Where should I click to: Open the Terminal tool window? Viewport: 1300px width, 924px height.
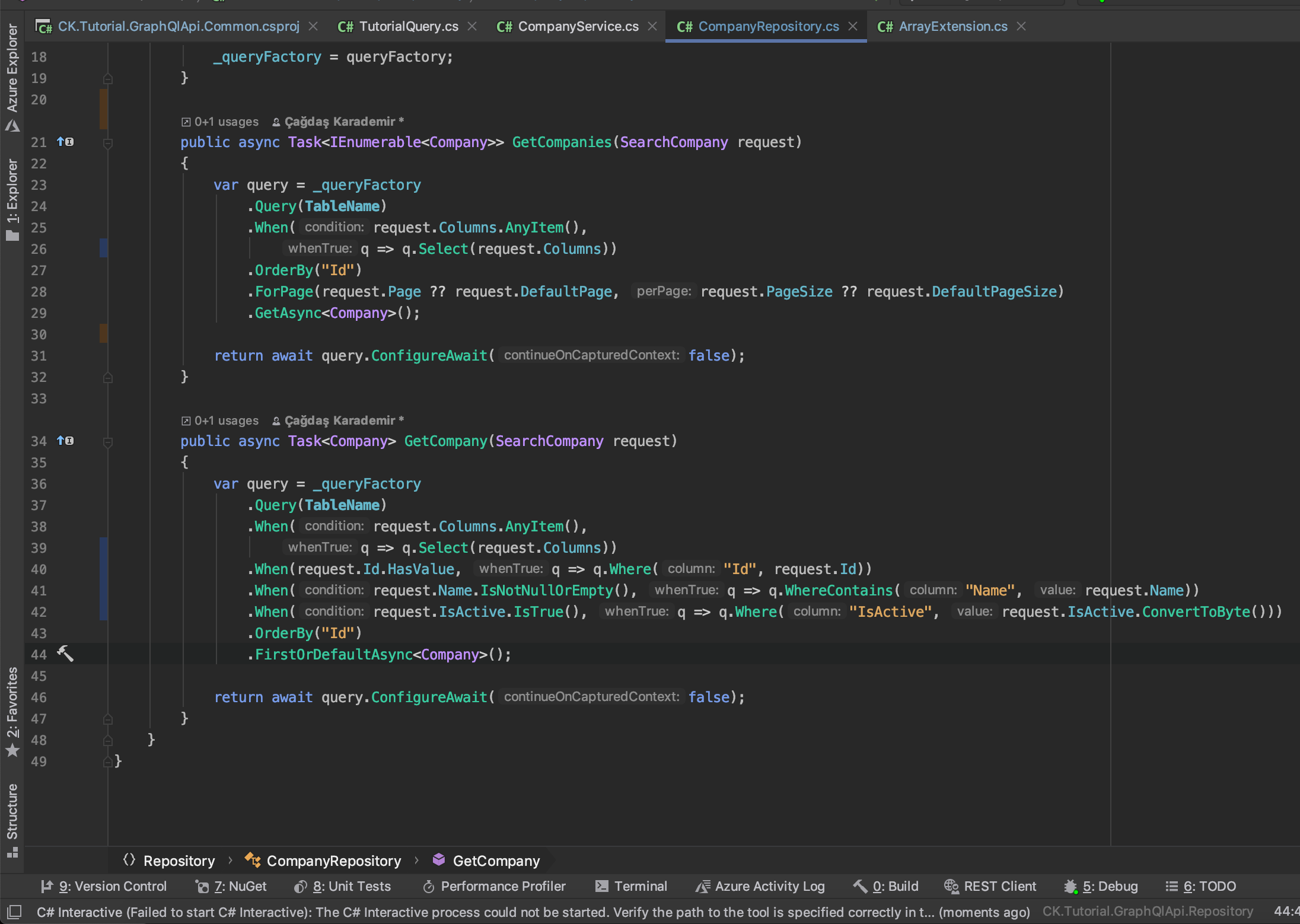click(x=632, y=886)
